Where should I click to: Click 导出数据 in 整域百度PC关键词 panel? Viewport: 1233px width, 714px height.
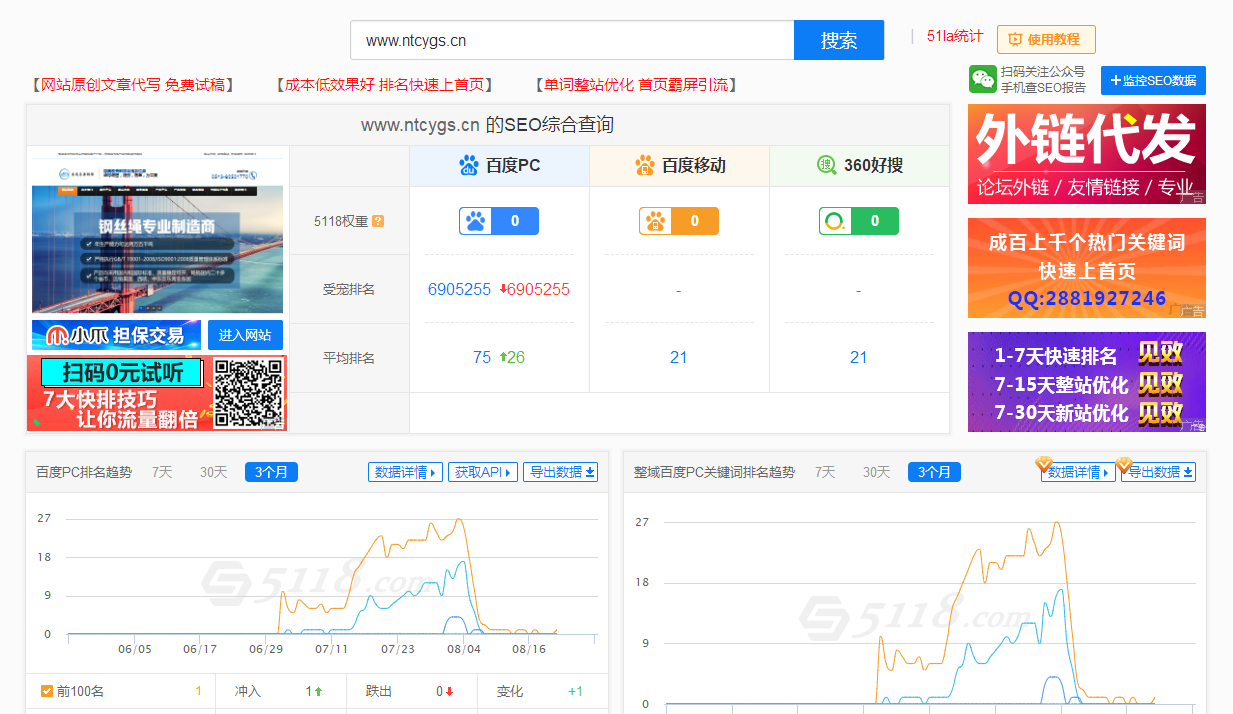pyautogui.click(x=1158, y=472)
